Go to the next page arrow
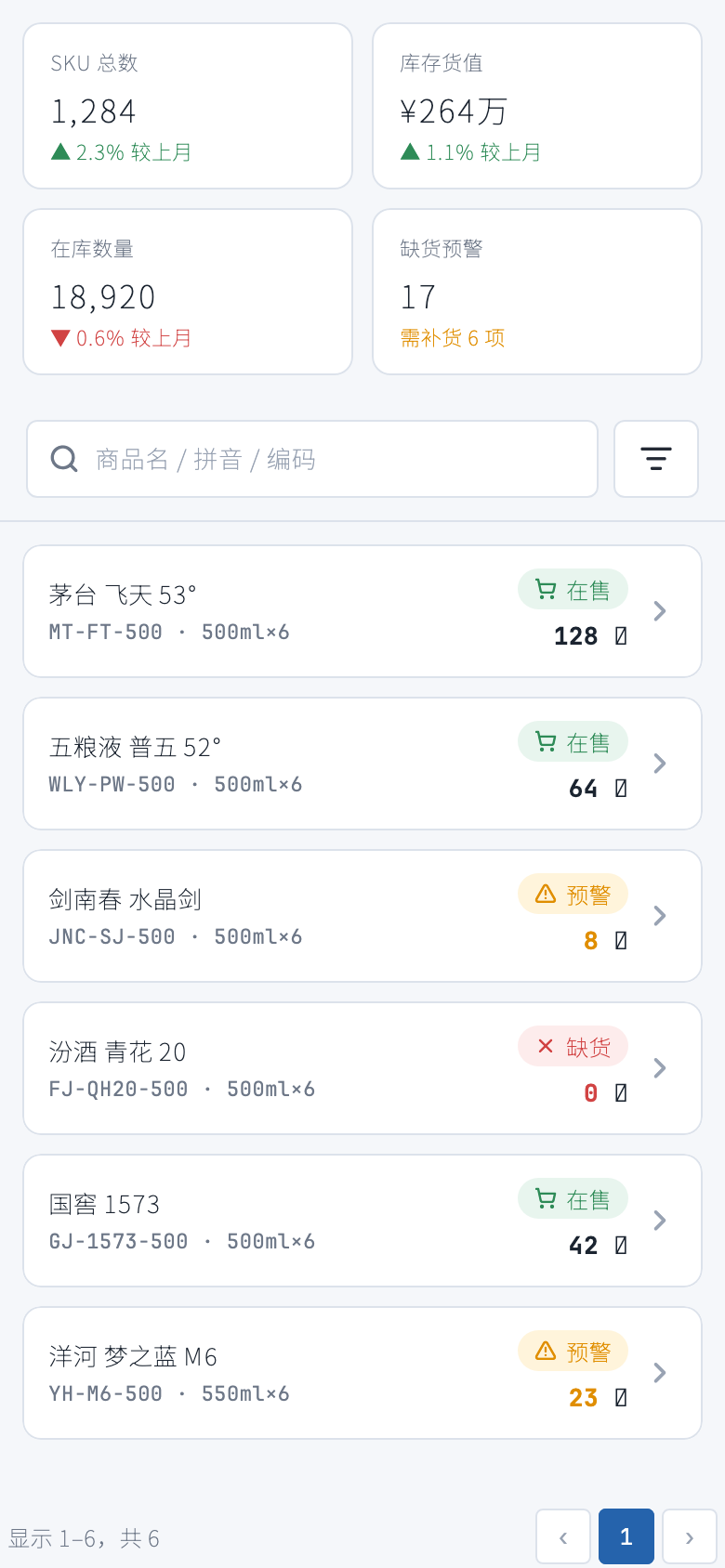Image resolution: width=725 pixels, height=1568 pixels. (690, 1536)
